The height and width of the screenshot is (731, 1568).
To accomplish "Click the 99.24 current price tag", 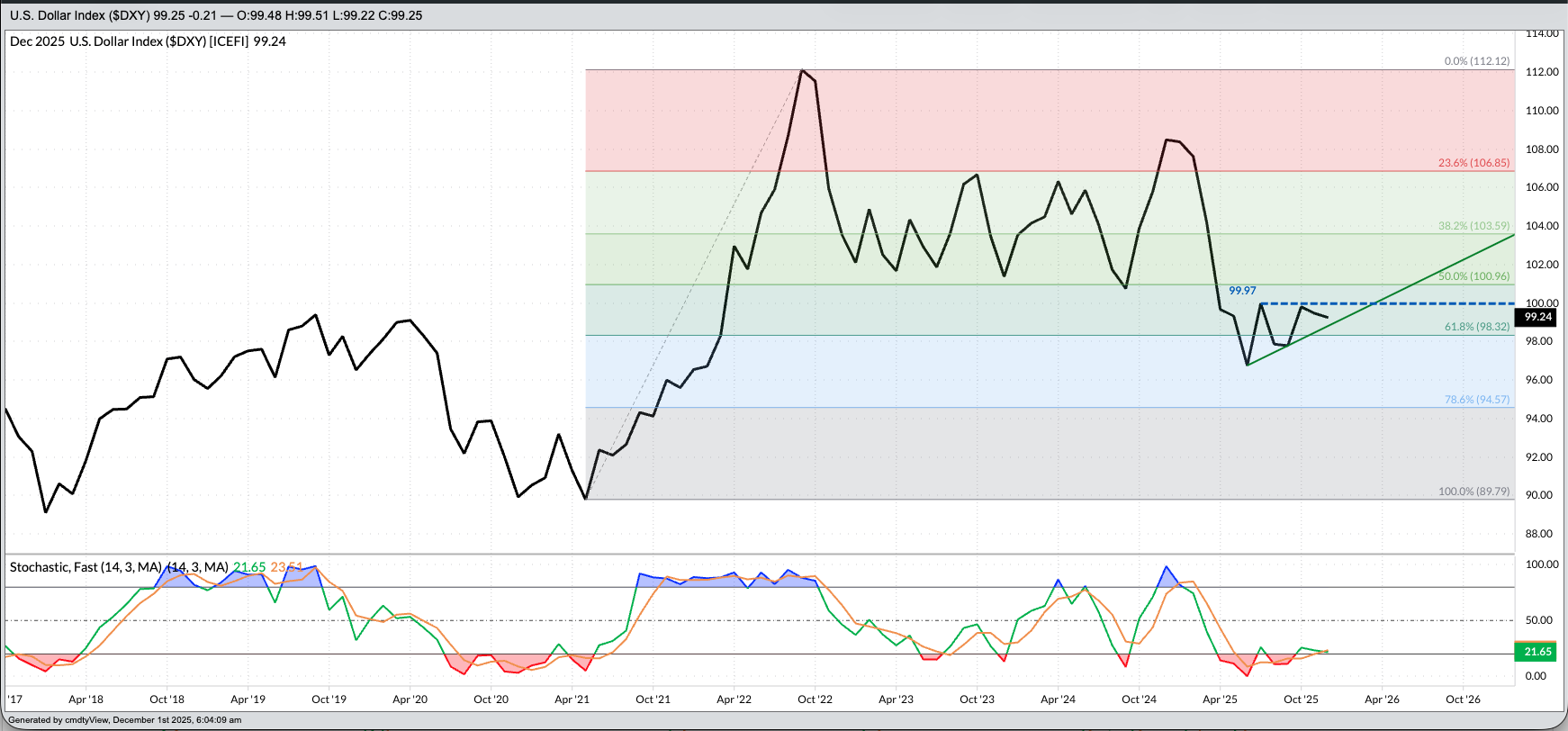I will 1537,317.
